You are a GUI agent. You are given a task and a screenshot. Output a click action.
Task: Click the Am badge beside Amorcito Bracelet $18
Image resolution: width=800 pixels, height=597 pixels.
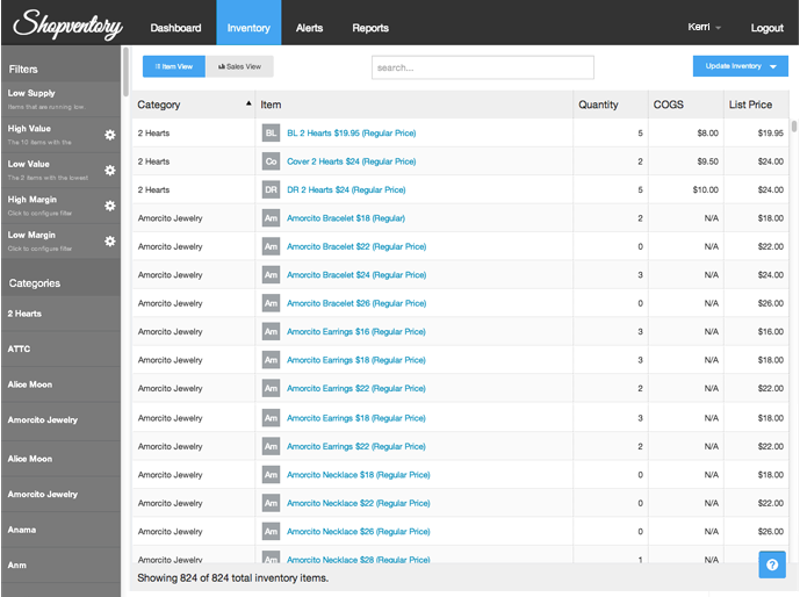(x=270, y=217)
